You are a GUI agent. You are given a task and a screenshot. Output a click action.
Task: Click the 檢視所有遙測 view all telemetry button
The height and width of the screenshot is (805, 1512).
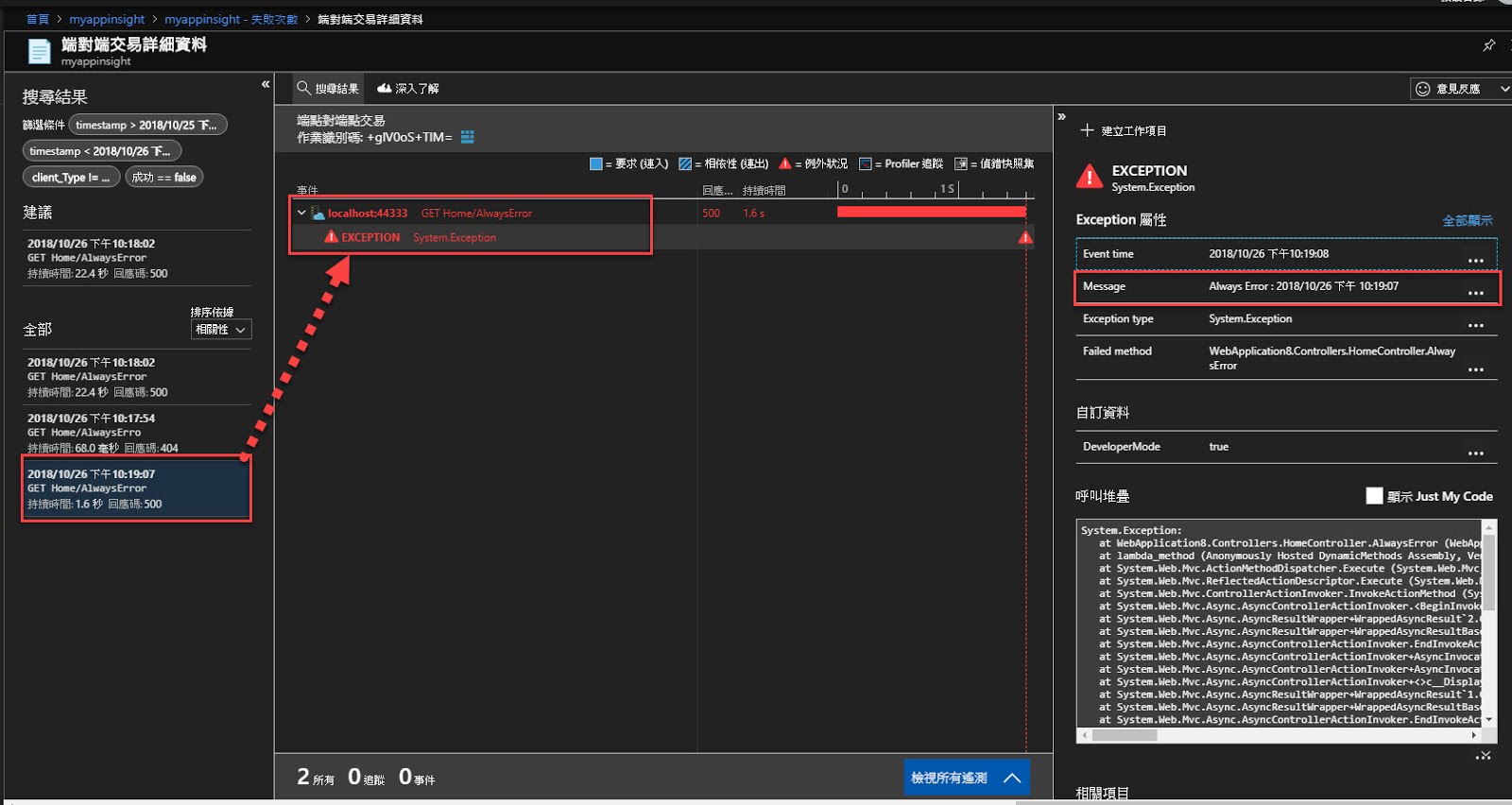pyautogui.click(x=966, y=778)
